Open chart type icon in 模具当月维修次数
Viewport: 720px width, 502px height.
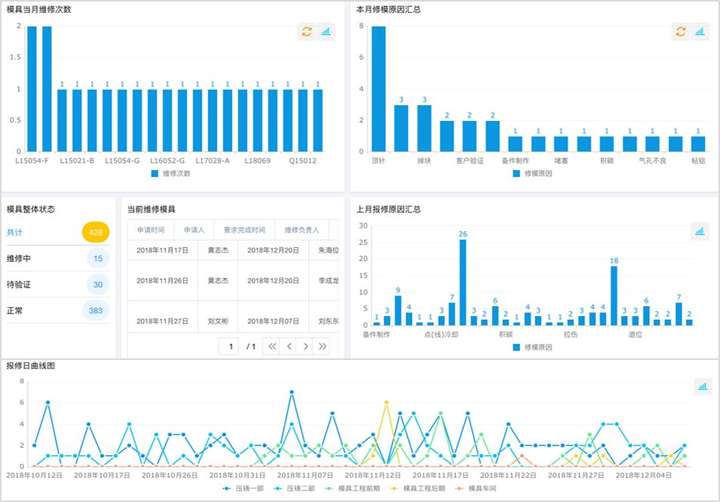coord(326,31)
